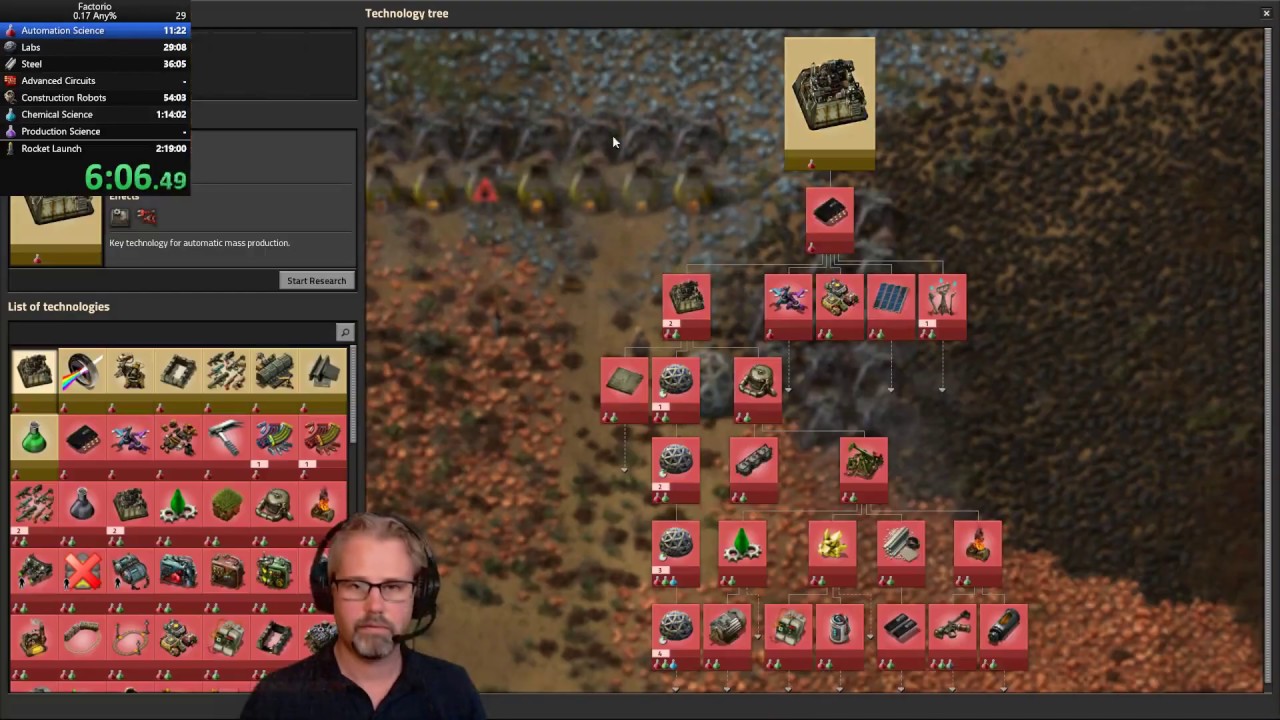
Task: Click the Fast inserter node in the tree
Action: pyautogui.click(x=788, y=307)
